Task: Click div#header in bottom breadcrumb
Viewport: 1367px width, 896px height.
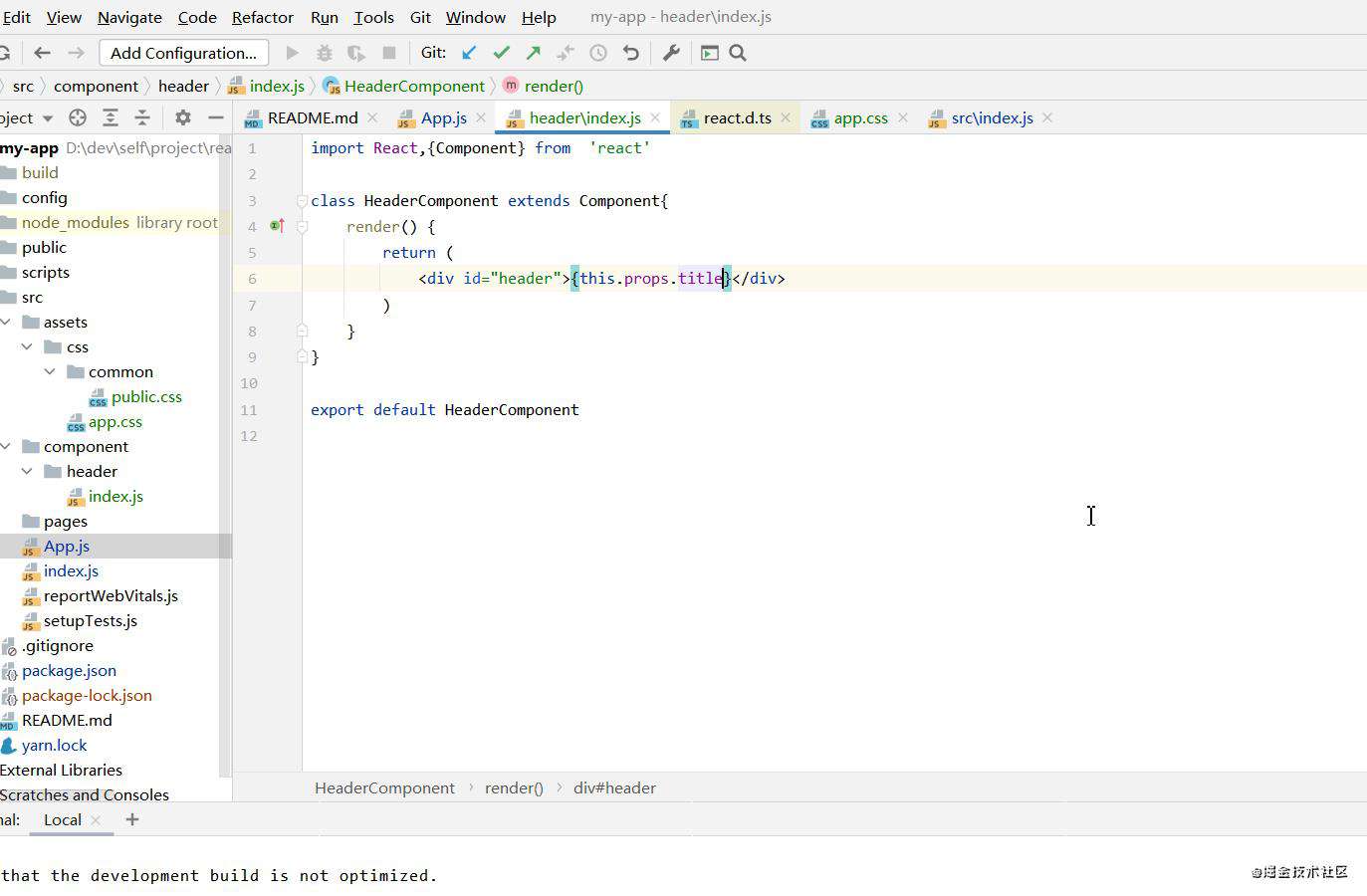Action: tap(614, 787)
